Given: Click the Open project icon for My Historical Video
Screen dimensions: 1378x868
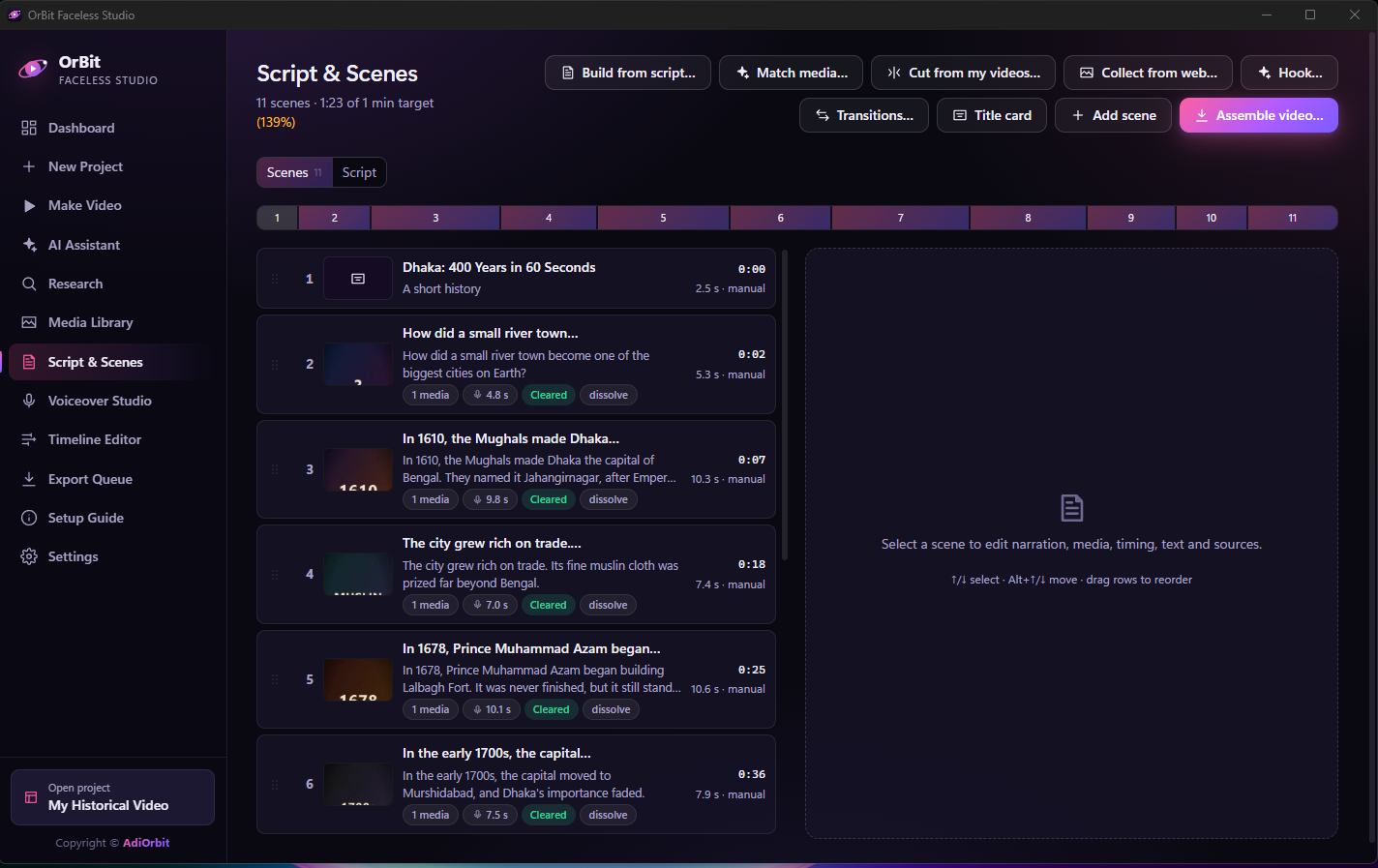Looking at the screenshot, I should [31, 797].
